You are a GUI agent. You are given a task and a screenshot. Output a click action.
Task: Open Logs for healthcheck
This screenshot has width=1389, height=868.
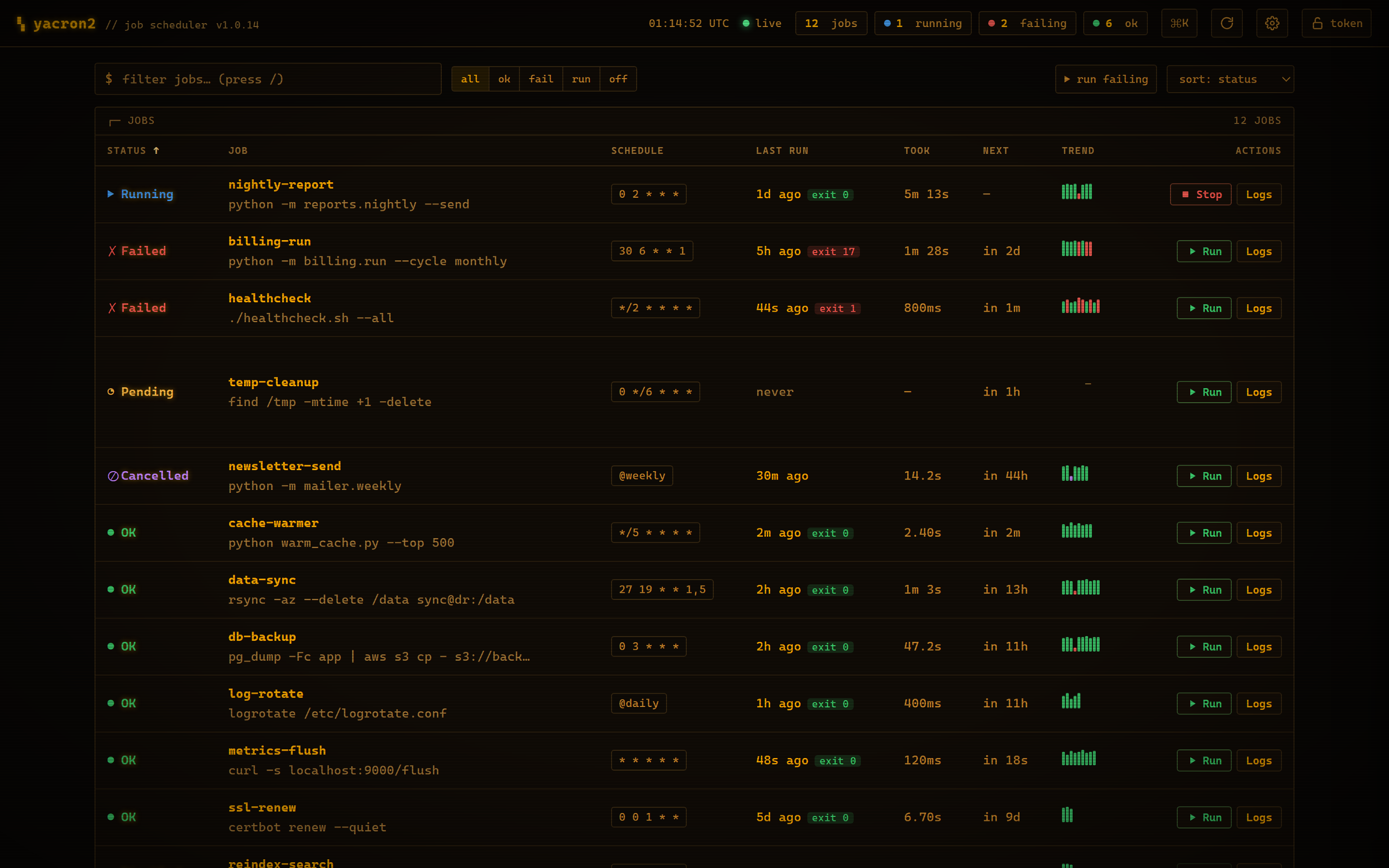pyautogui.click(x=1259, y=308)
